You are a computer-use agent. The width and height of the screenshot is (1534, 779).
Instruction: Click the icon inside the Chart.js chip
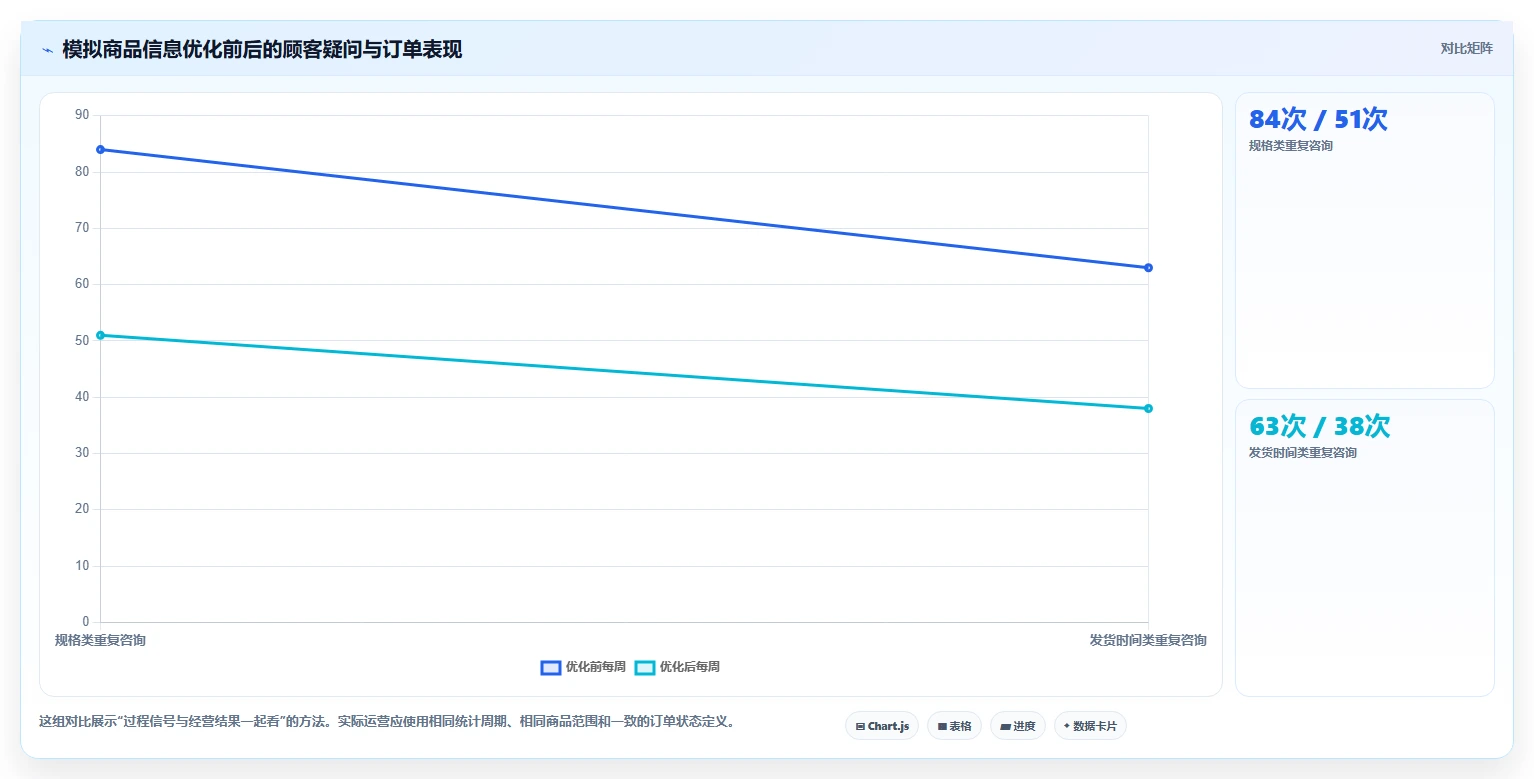point(860,727)
